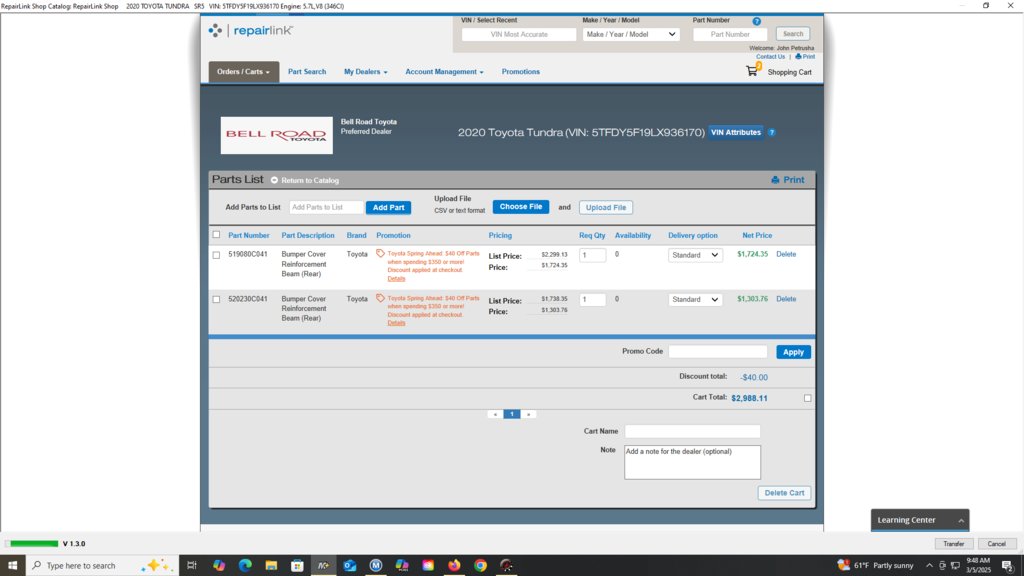Click the VIN Attributes button
This screenshot has width=1024, height=576.
click(x=736, y=133)
